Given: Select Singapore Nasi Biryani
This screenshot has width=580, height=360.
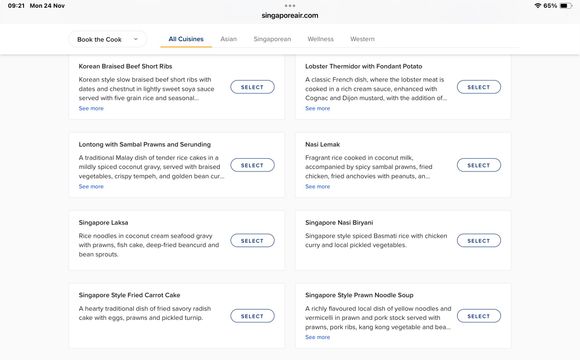Looking at the screenshot, I should (x=479, y=240).
